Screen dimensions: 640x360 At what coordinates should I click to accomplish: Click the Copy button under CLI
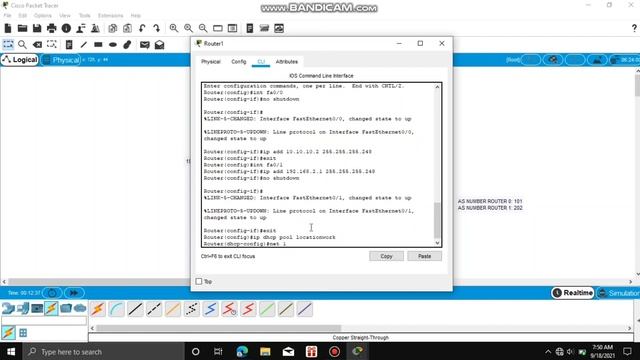386,256
